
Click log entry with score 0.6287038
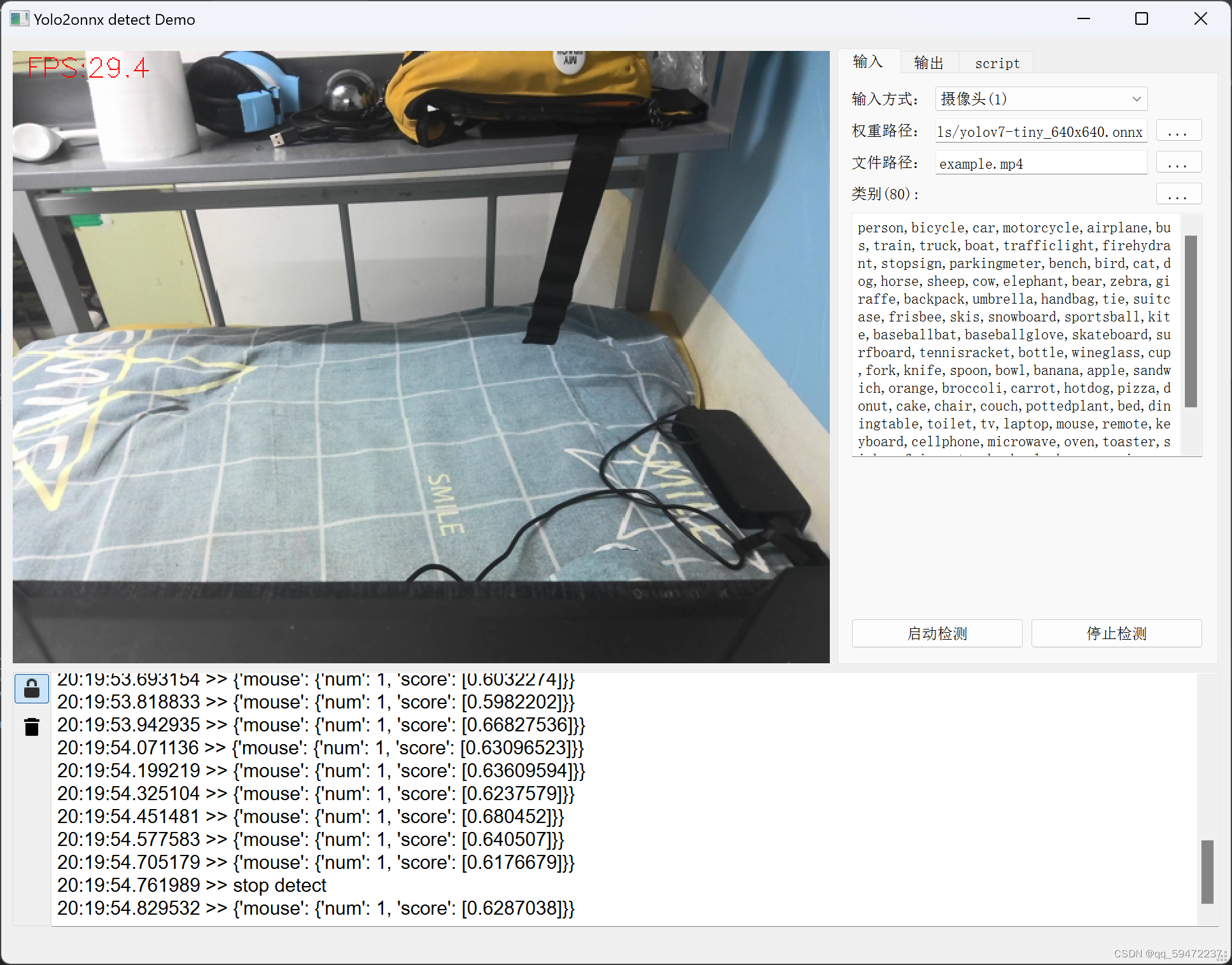tap(316, 908)
